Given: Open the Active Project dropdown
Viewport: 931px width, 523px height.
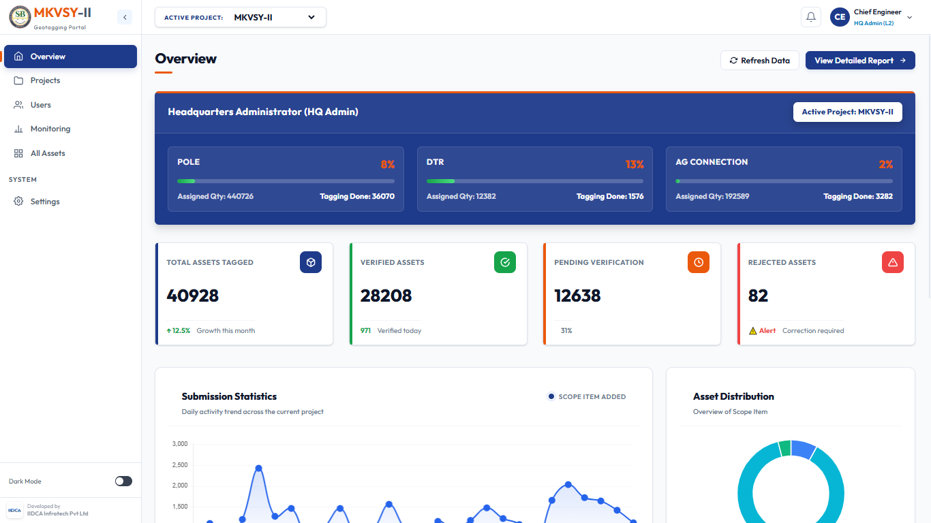Looking at the screenshot, I should tap(240, 17).
